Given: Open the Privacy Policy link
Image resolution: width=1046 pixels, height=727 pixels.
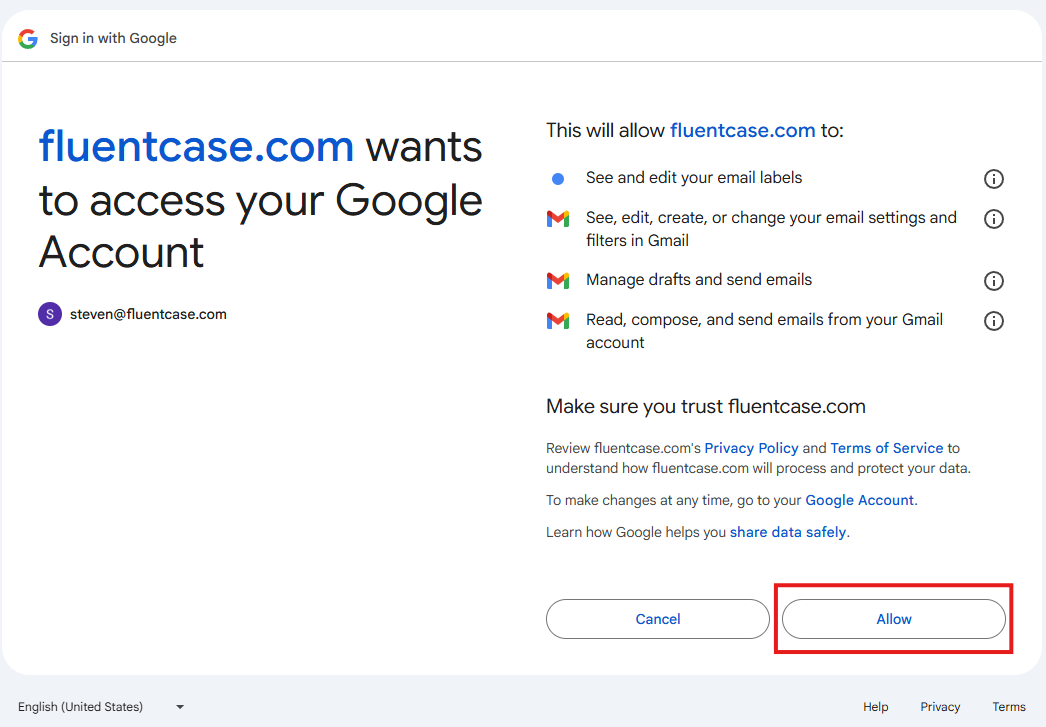Looking at the screenshot, I should (x=751, y=448).
